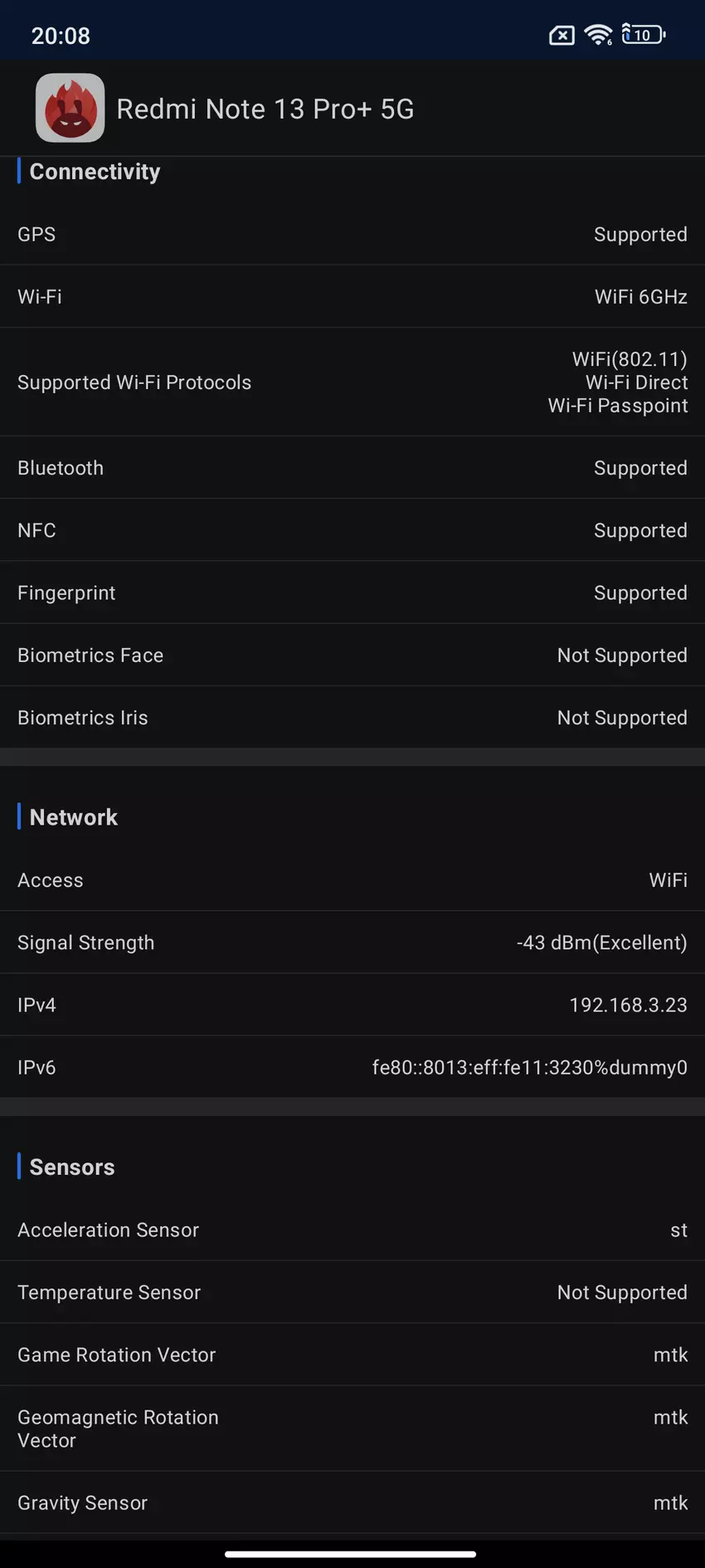Select the GPS row
Screen dimensions: 705x1568
tap(352, 235)
